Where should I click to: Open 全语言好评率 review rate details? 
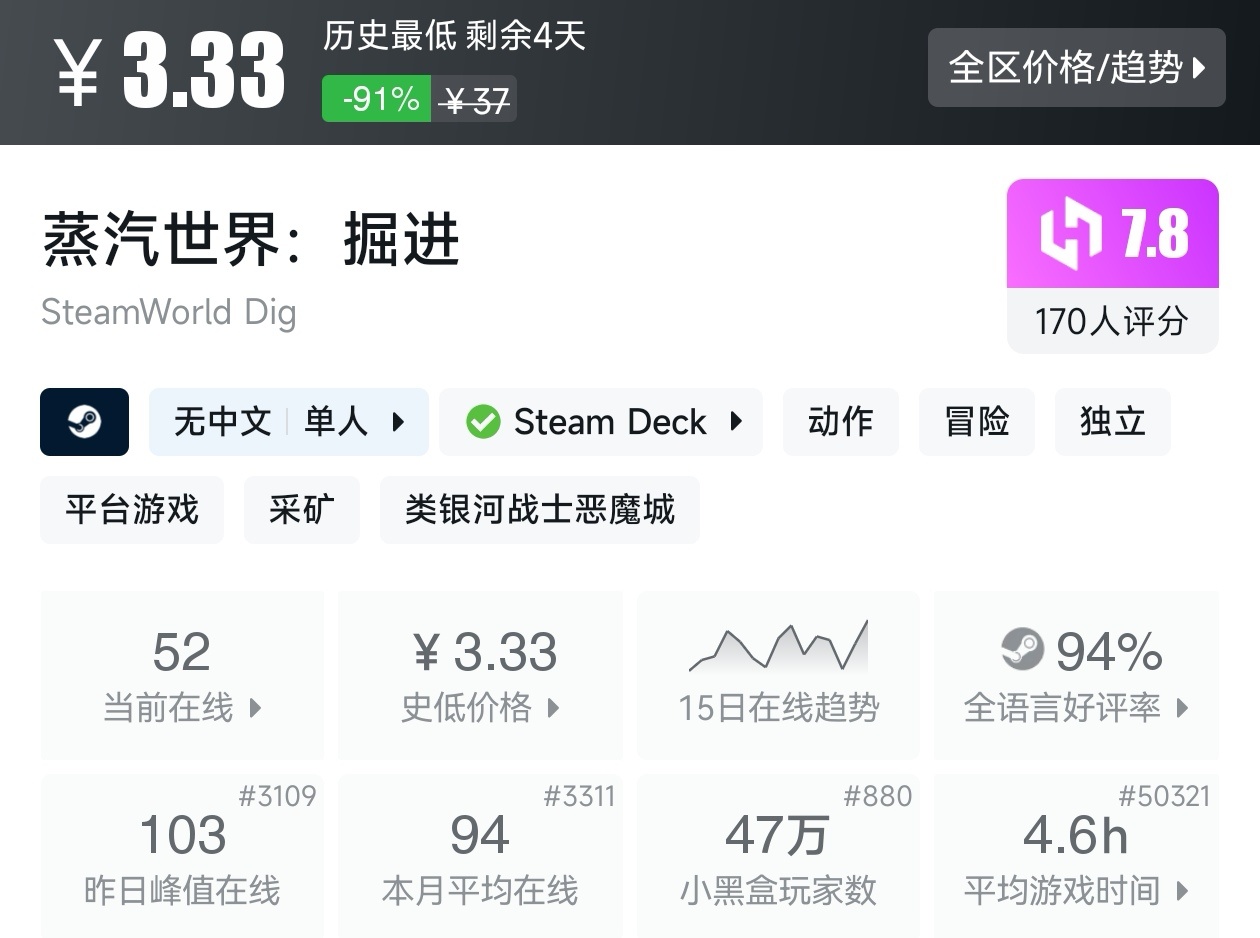[1076, 675]
